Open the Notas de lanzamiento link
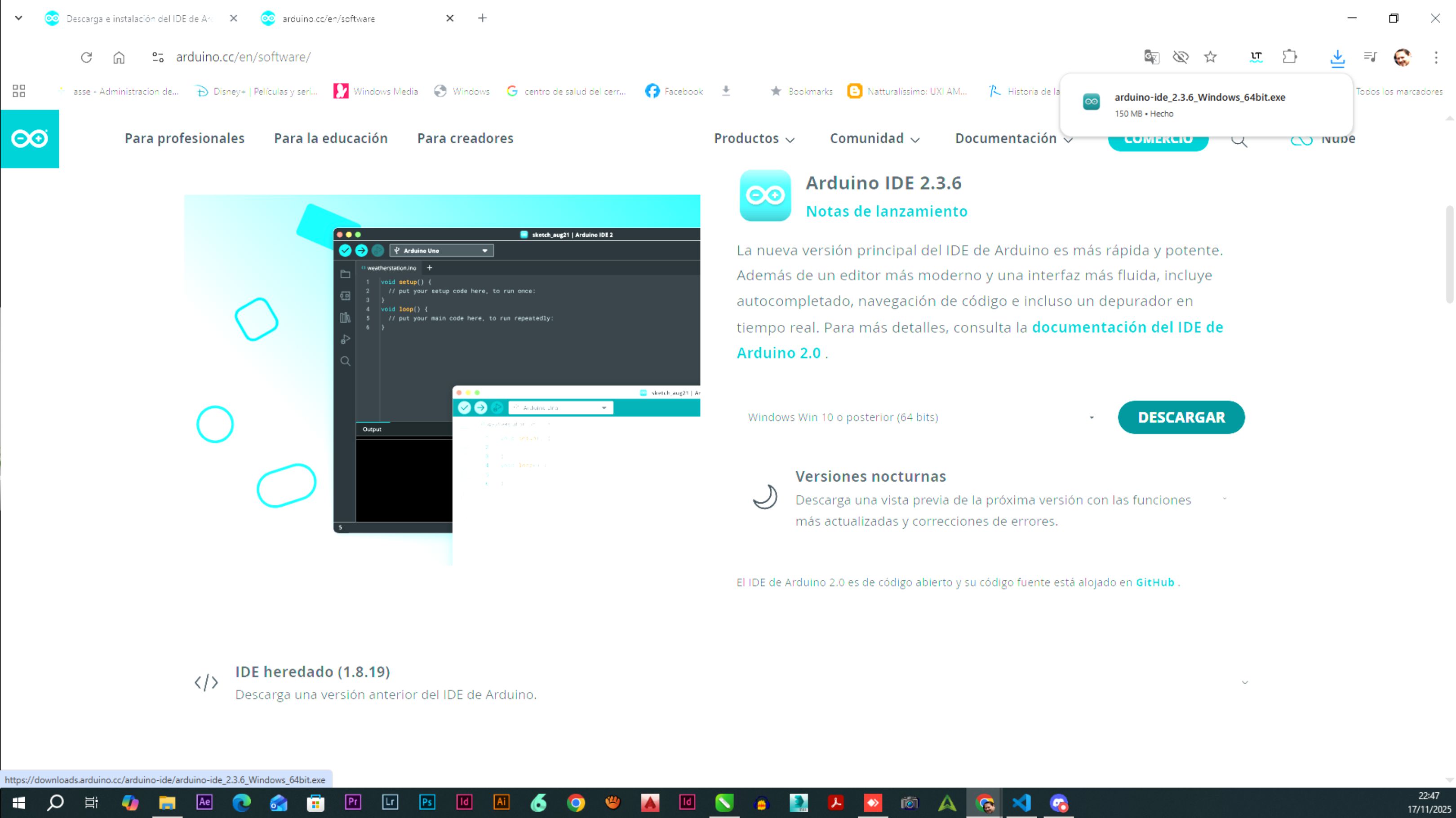The height and width of the screenshot is (818, 1456). [886, 211]
